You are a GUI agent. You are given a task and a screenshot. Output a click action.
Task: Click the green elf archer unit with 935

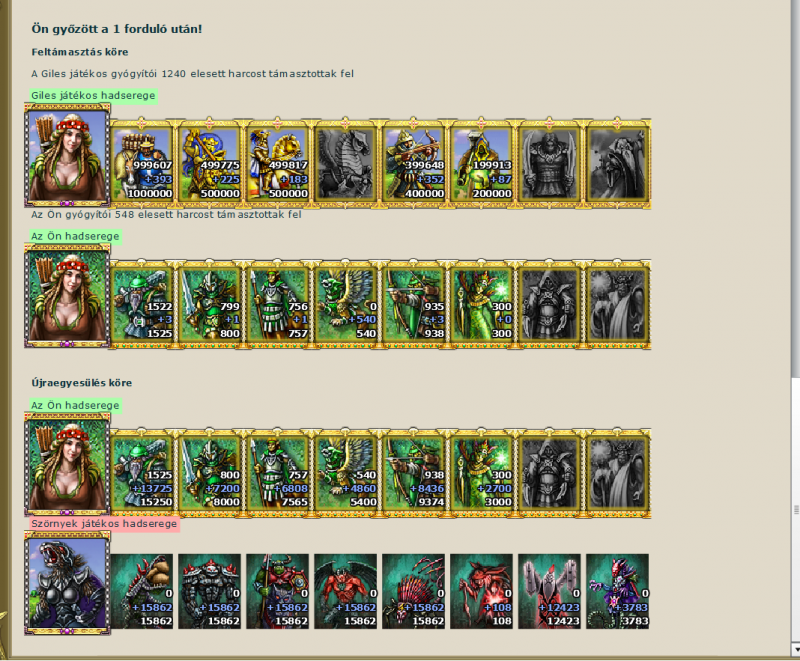pos(413,304)
